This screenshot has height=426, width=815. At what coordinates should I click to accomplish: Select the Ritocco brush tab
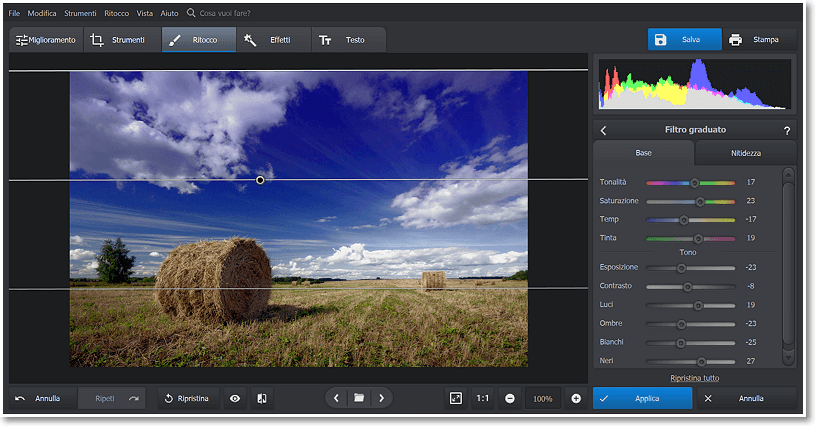199,40
